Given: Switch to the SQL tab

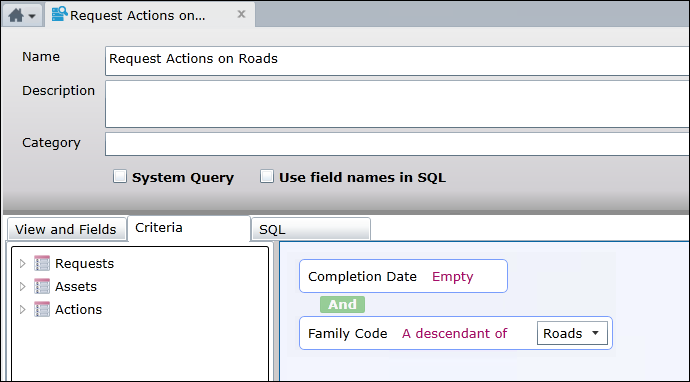Looking at the screenshot, I should (x=311, y=229).
